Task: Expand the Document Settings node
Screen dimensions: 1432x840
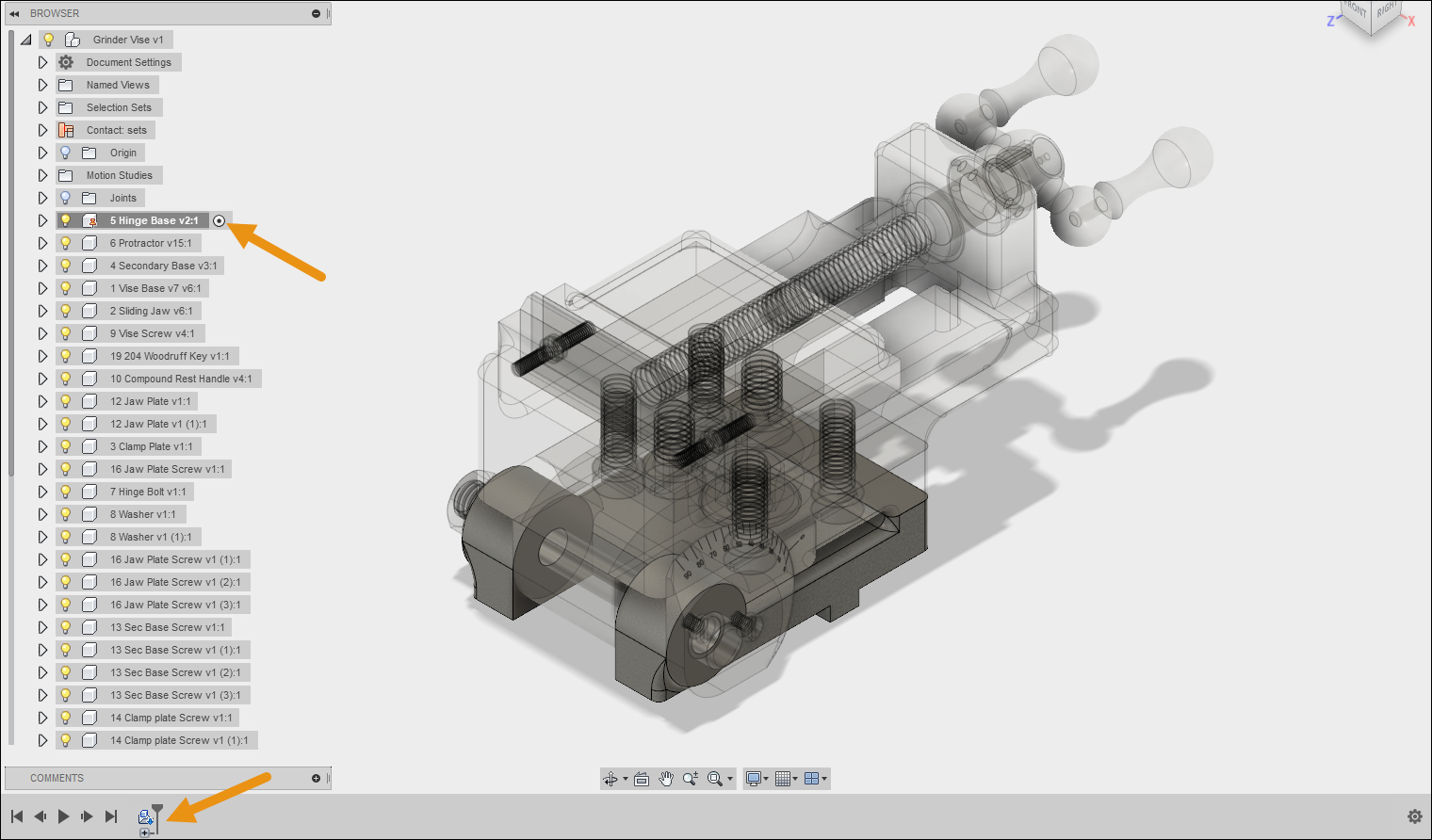Action: pyautogui.click(x=42, y=62)
